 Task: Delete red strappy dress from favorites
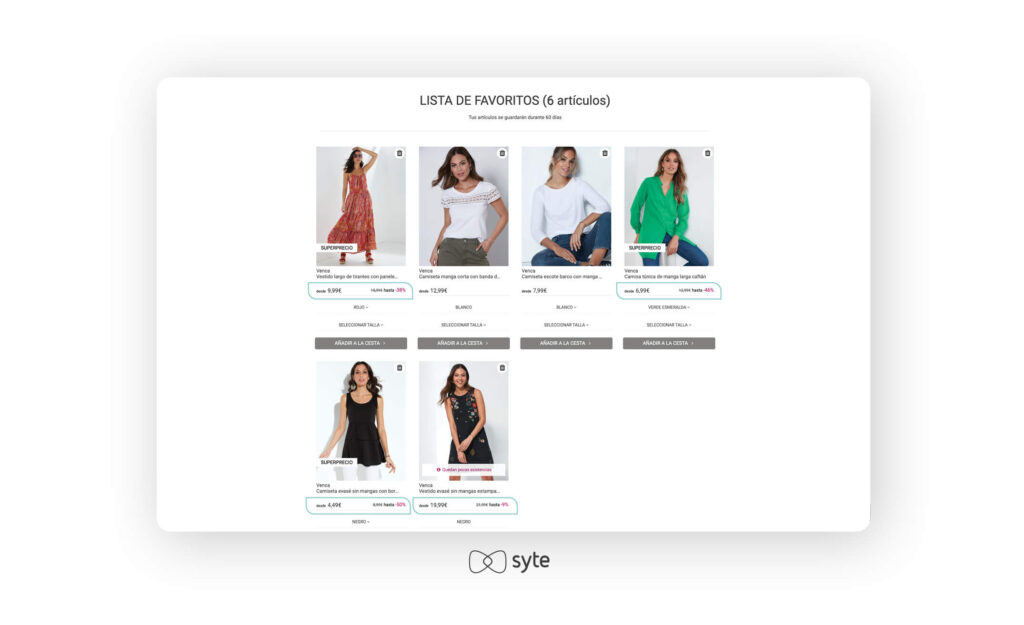400,153
